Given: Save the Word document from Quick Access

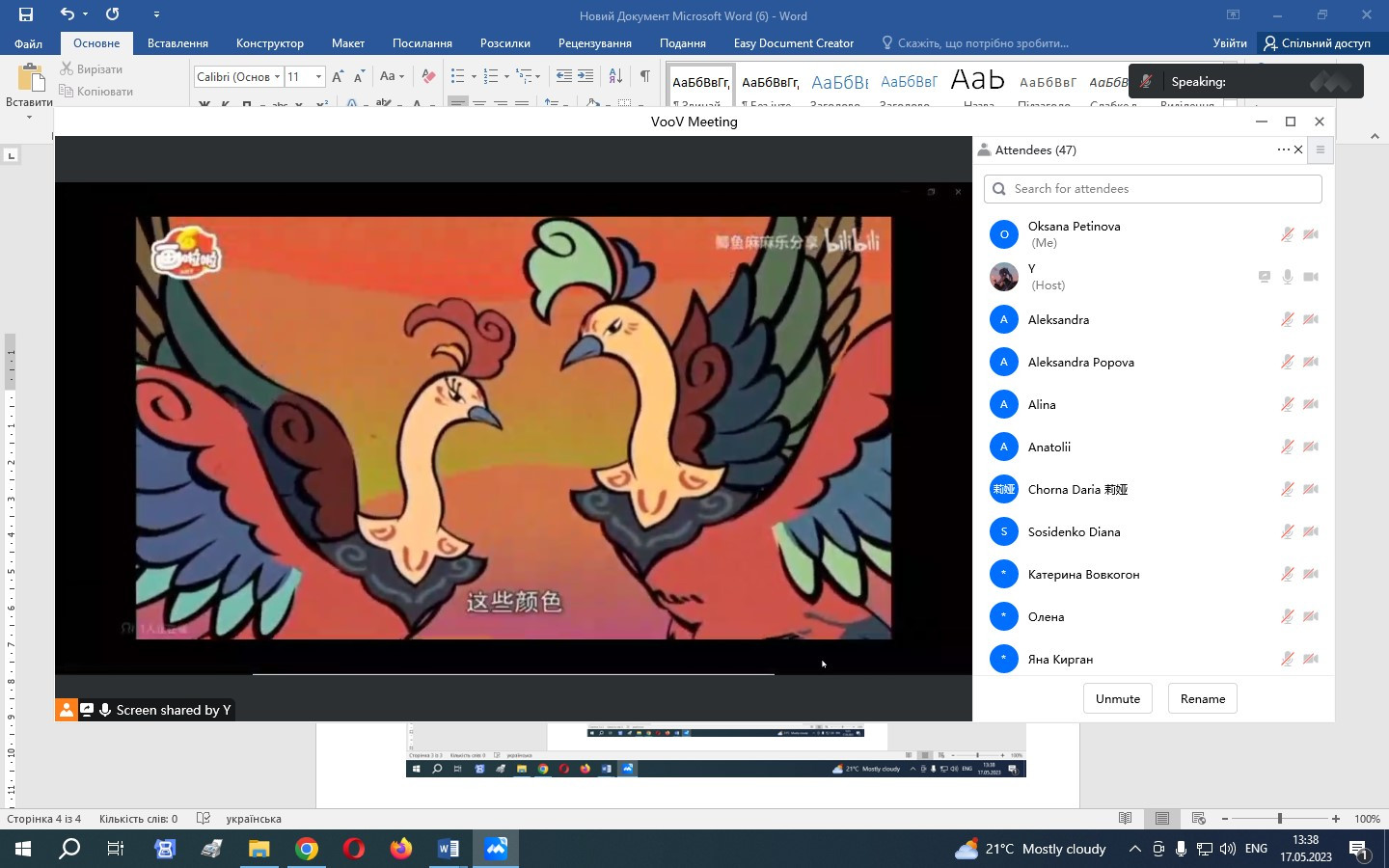Looking at the screenshot, I should coord(26,14).
